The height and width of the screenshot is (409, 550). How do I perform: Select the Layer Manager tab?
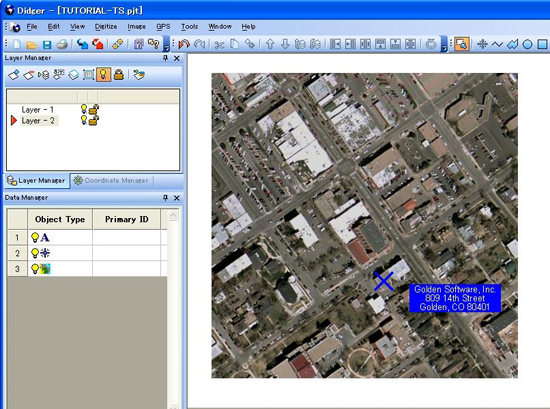pyautogui.click(x=37, y=181)
